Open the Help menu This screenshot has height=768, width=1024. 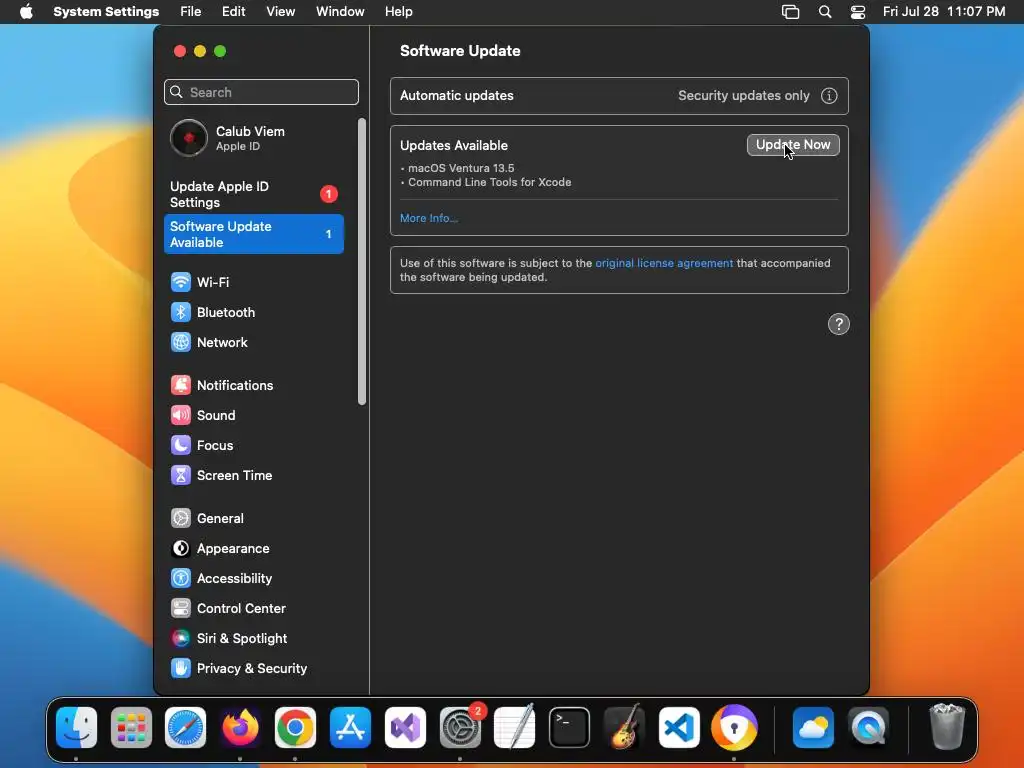pos(398,12)
